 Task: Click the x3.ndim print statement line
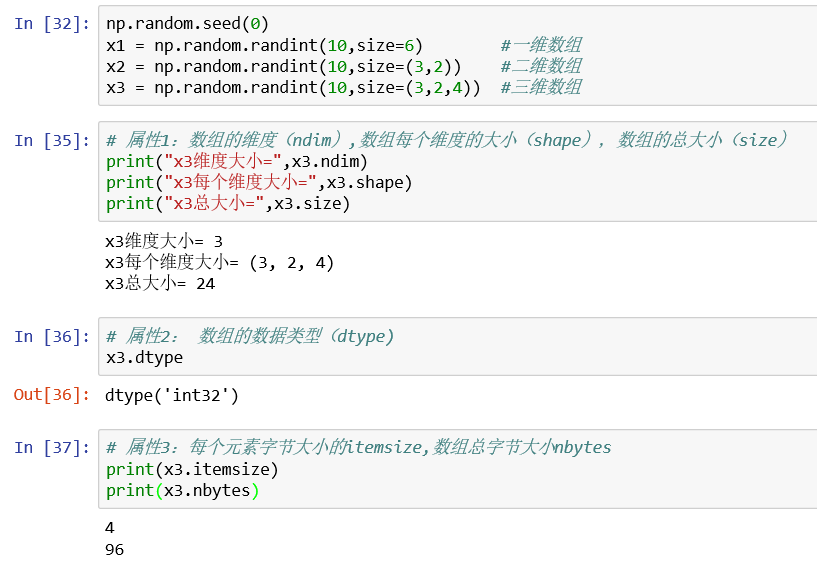(237, 161)
